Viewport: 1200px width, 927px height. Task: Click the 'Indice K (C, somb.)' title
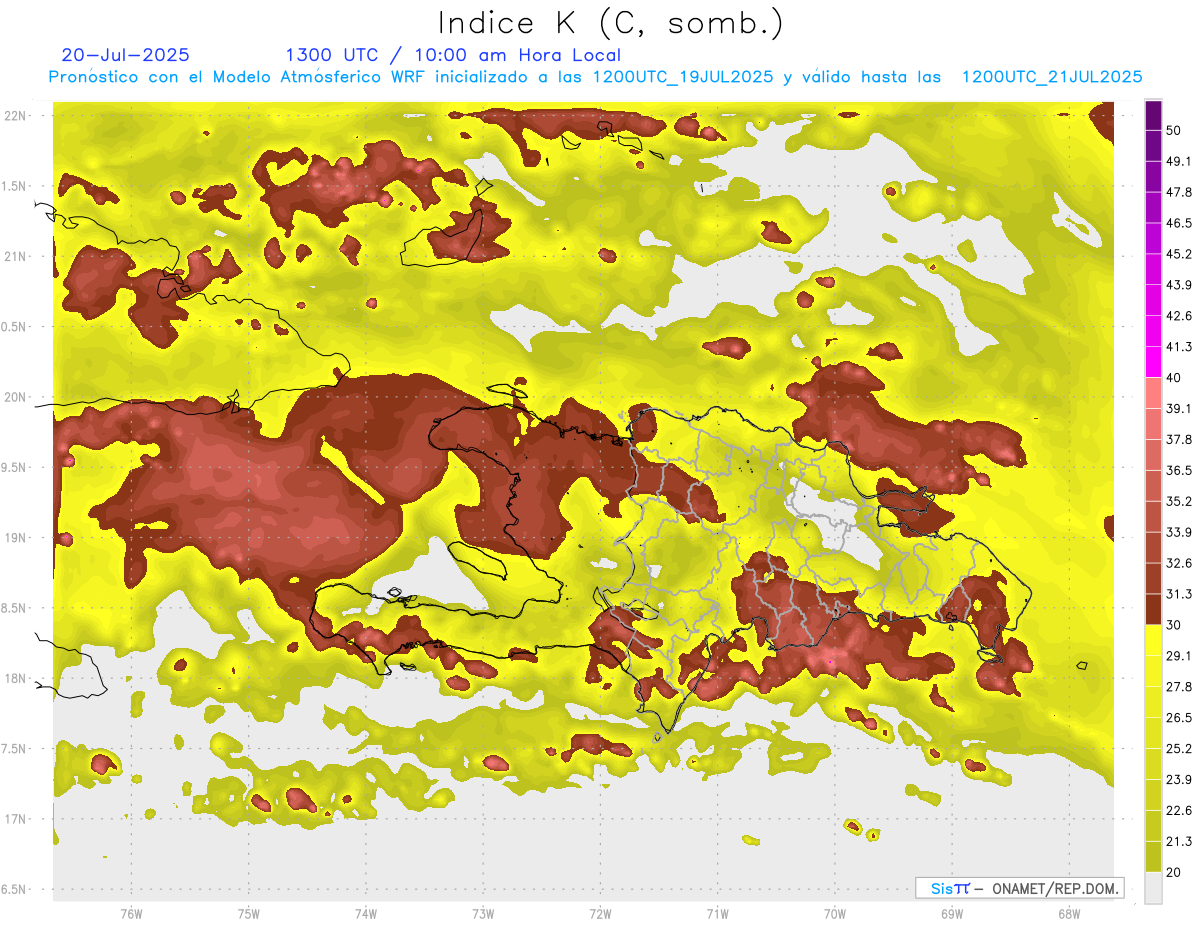[610, 22]
